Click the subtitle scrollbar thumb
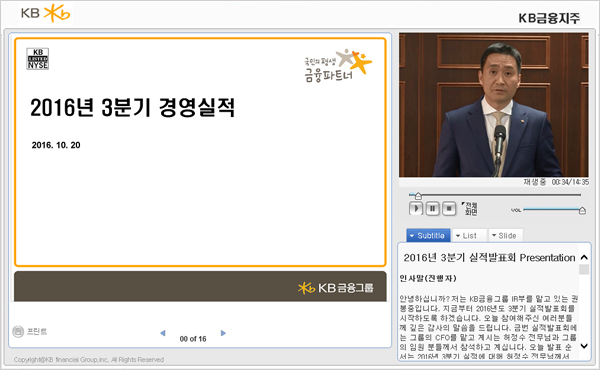This screenshot has height=370, width=600. click(584, 270)
